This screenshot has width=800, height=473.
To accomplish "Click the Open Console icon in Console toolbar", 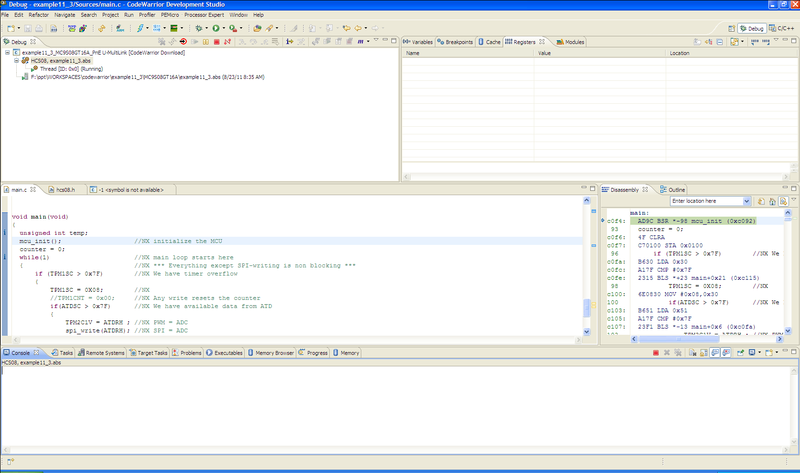I will [x=769, y=353].
